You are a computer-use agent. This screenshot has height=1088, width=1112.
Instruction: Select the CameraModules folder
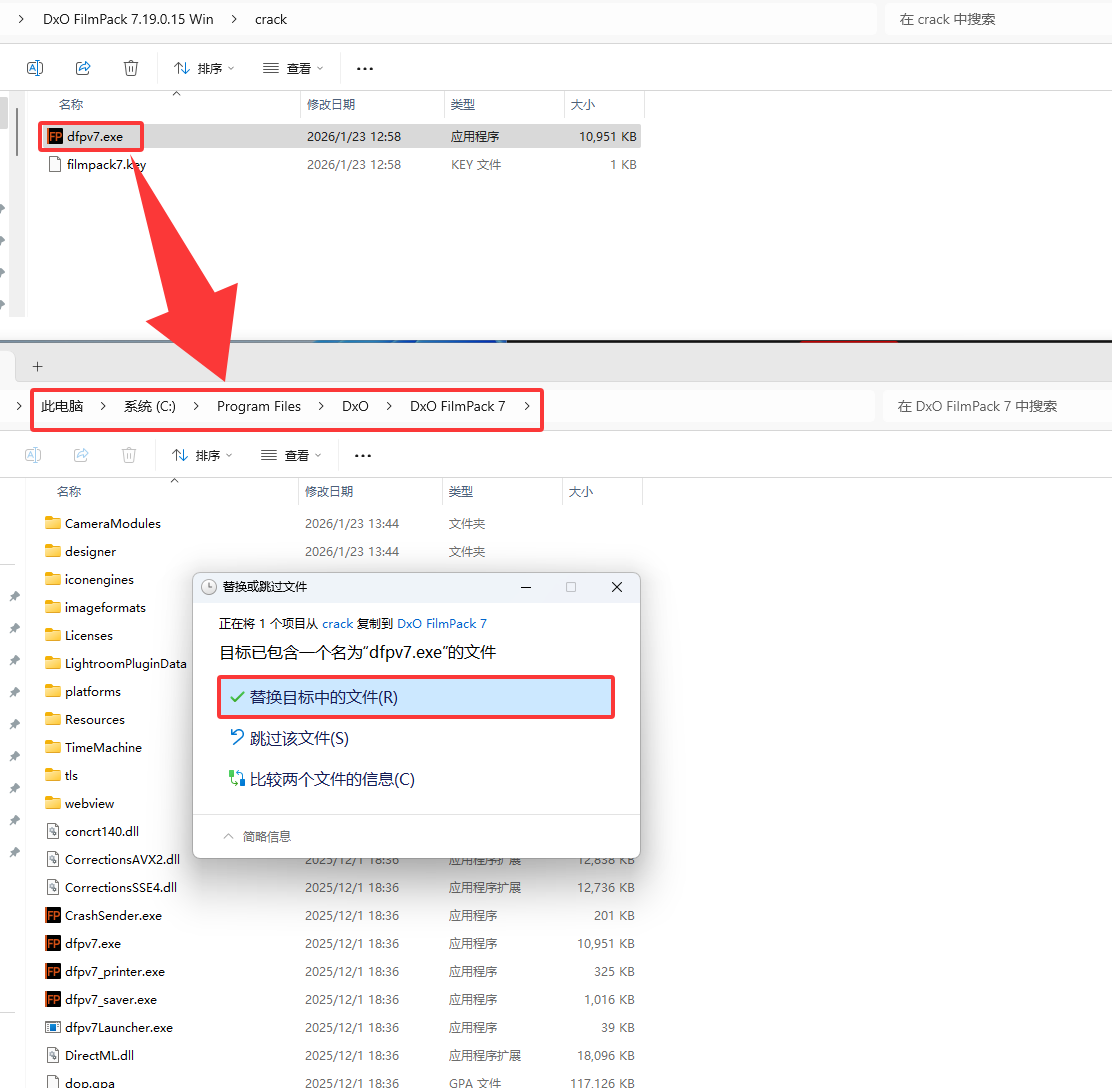pos(103,523)
